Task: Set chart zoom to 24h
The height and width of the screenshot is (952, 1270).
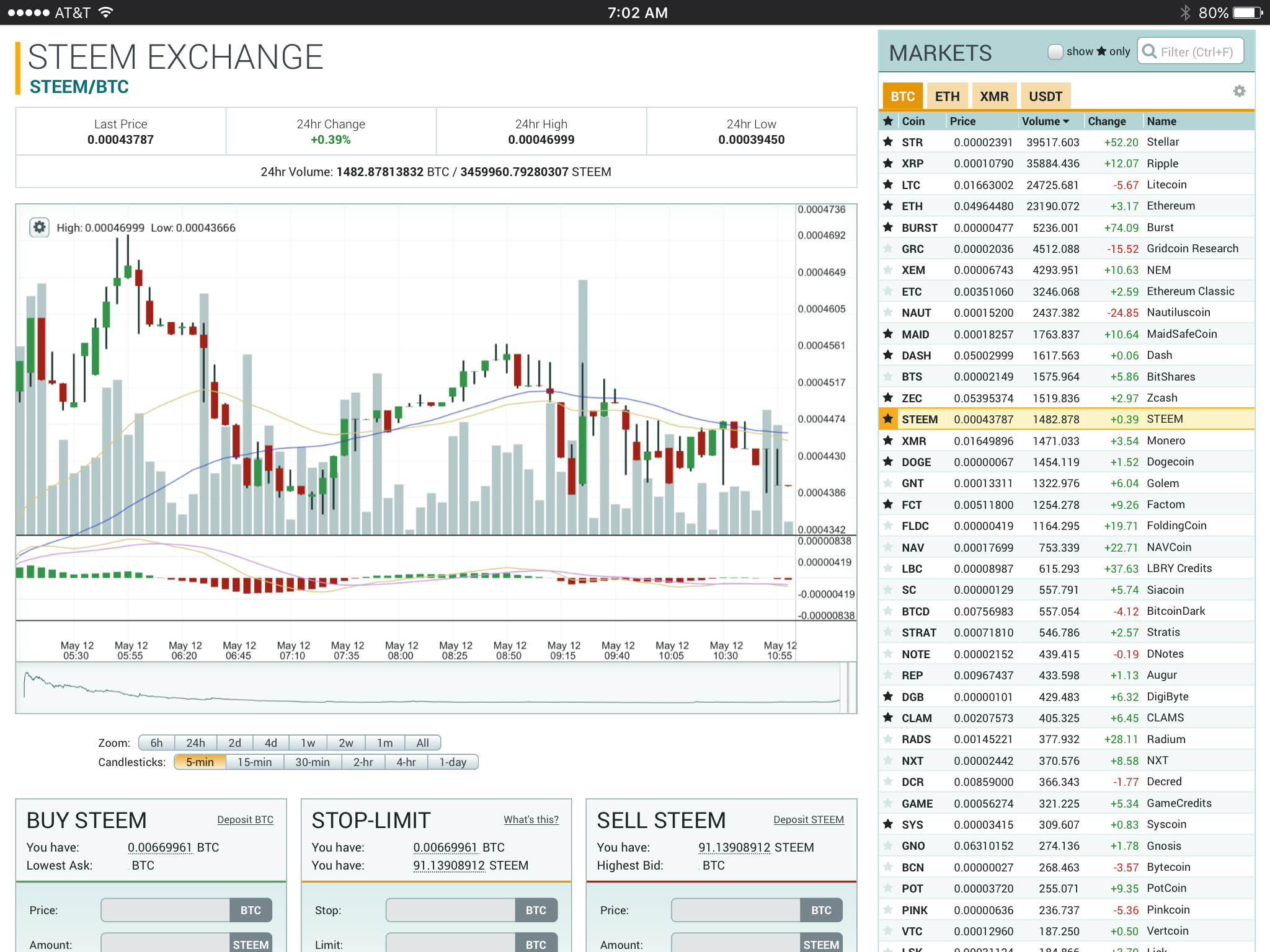Action: [x=195, y=743]
